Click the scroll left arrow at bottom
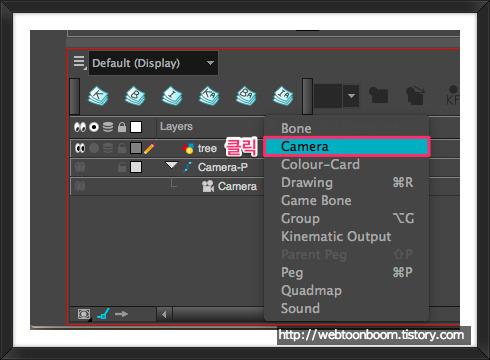 (164, 314)
